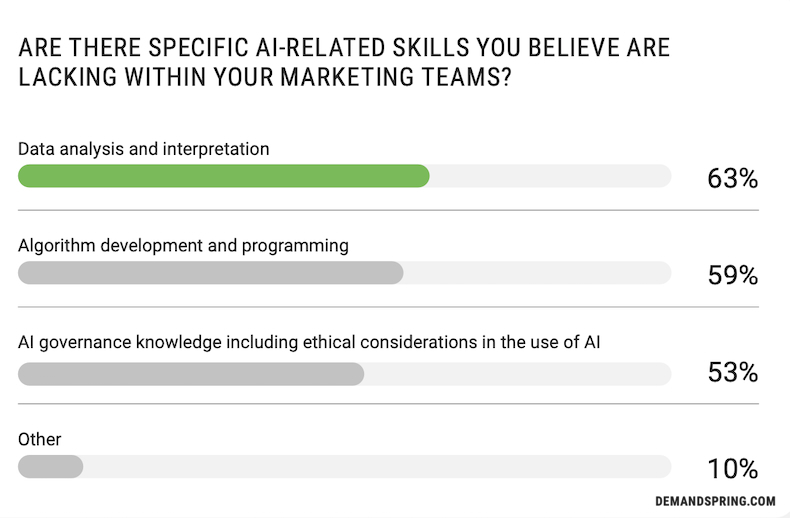This screenshot has width=790, height=518.
Task: Click the Data analysis and interpretation label
Action: pos(144,149)
